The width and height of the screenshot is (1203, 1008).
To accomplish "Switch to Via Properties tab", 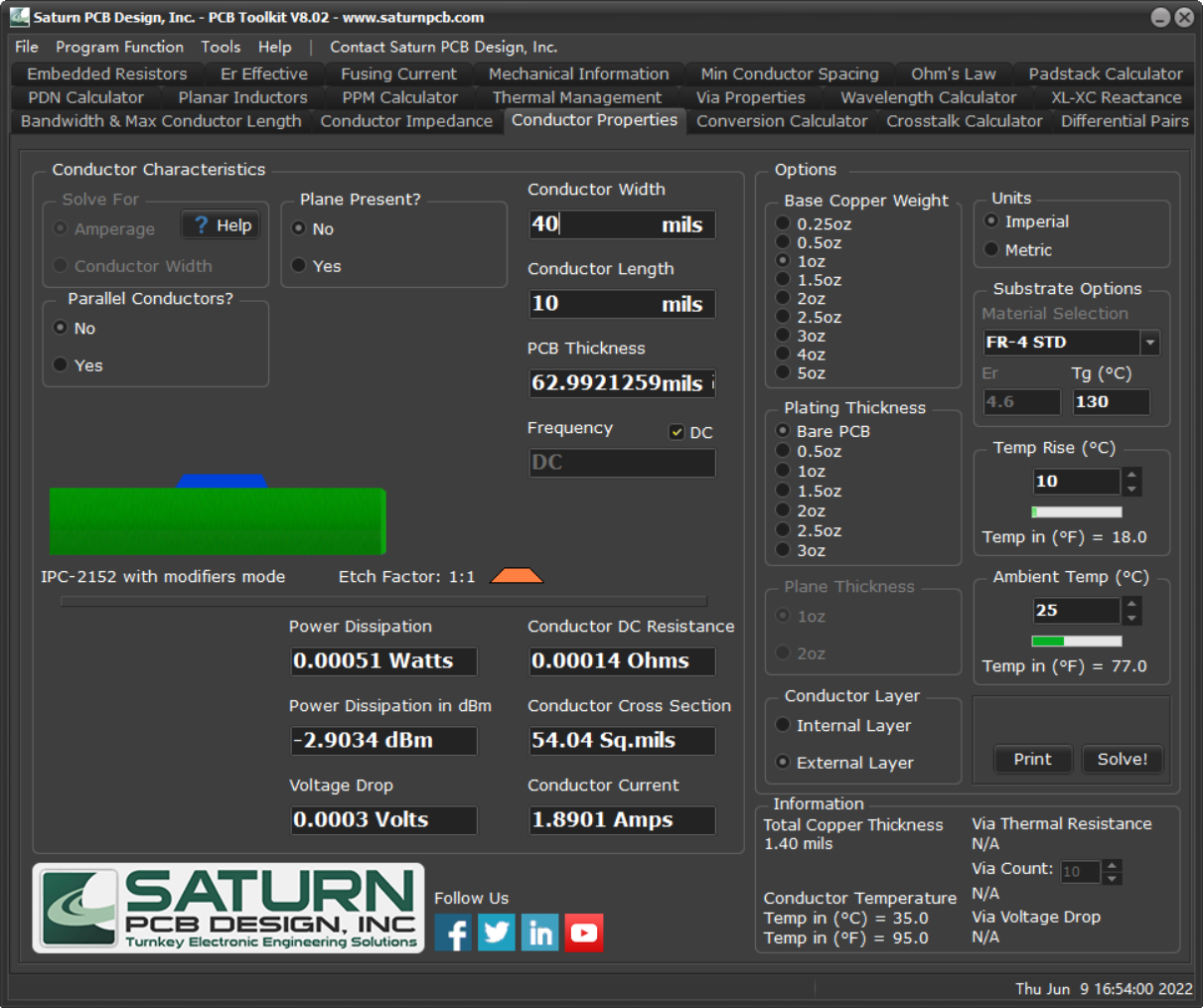I will point(751,97).
